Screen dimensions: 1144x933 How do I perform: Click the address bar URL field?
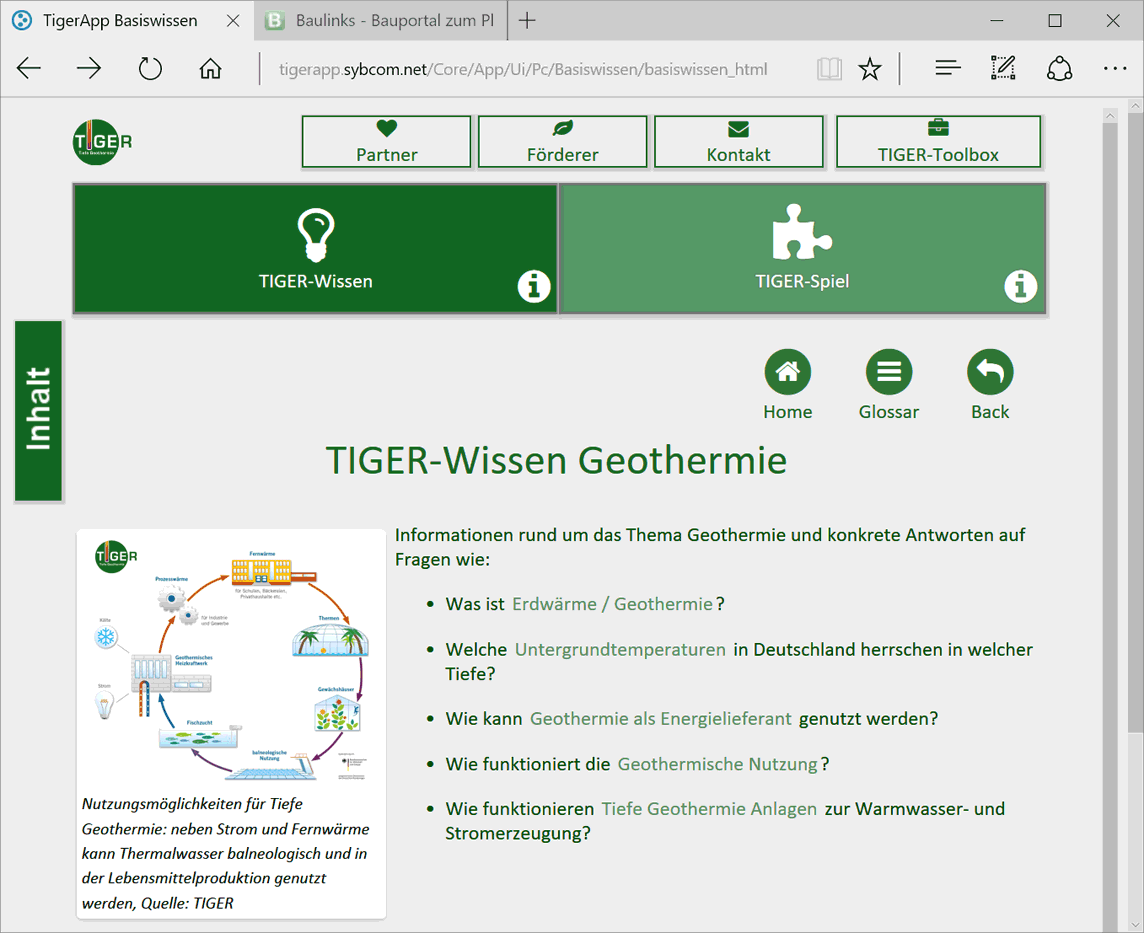click(523, 69)
